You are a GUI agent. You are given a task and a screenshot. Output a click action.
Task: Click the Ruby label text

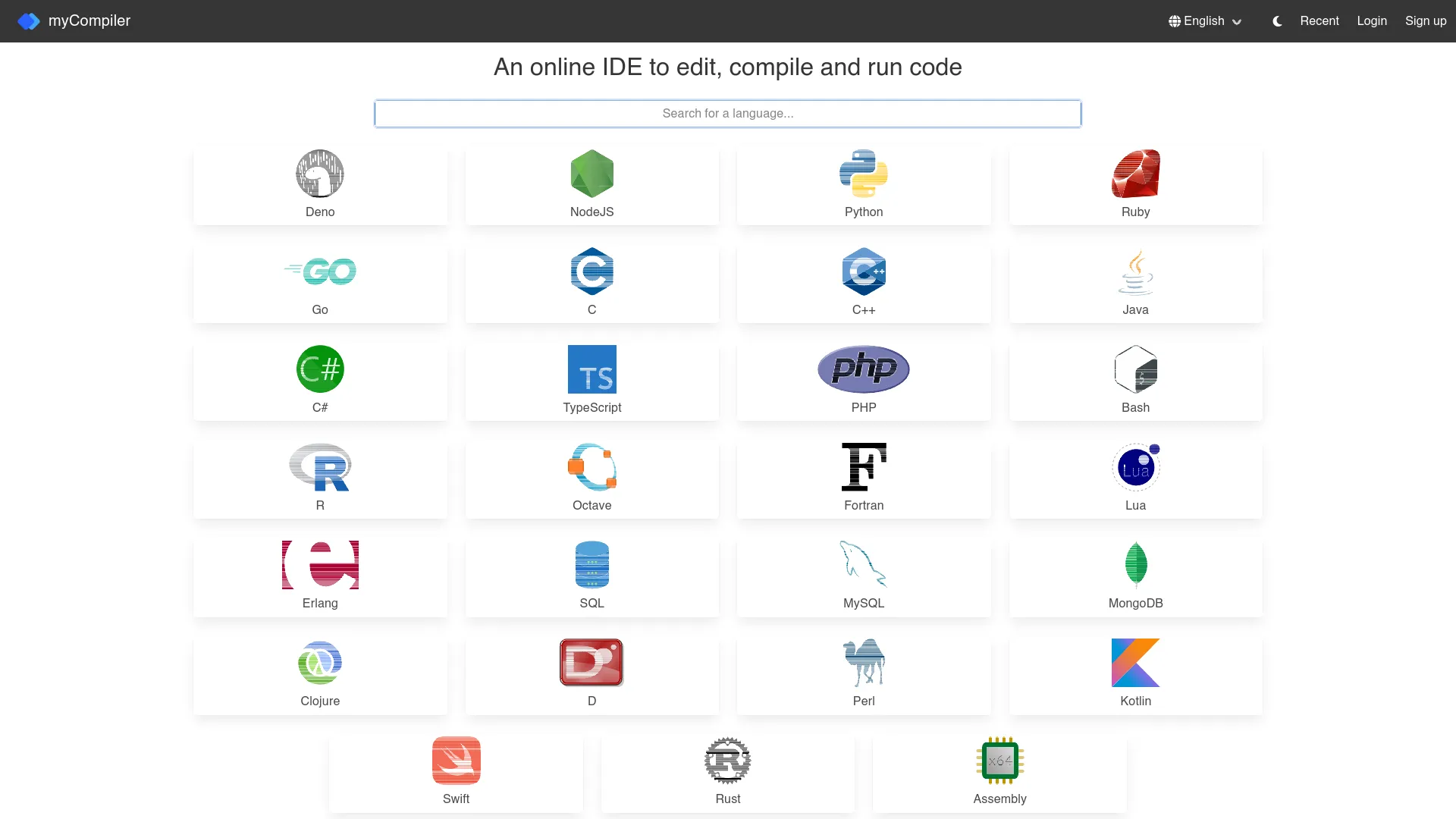pyautogui.click(x=1136, y=212)
